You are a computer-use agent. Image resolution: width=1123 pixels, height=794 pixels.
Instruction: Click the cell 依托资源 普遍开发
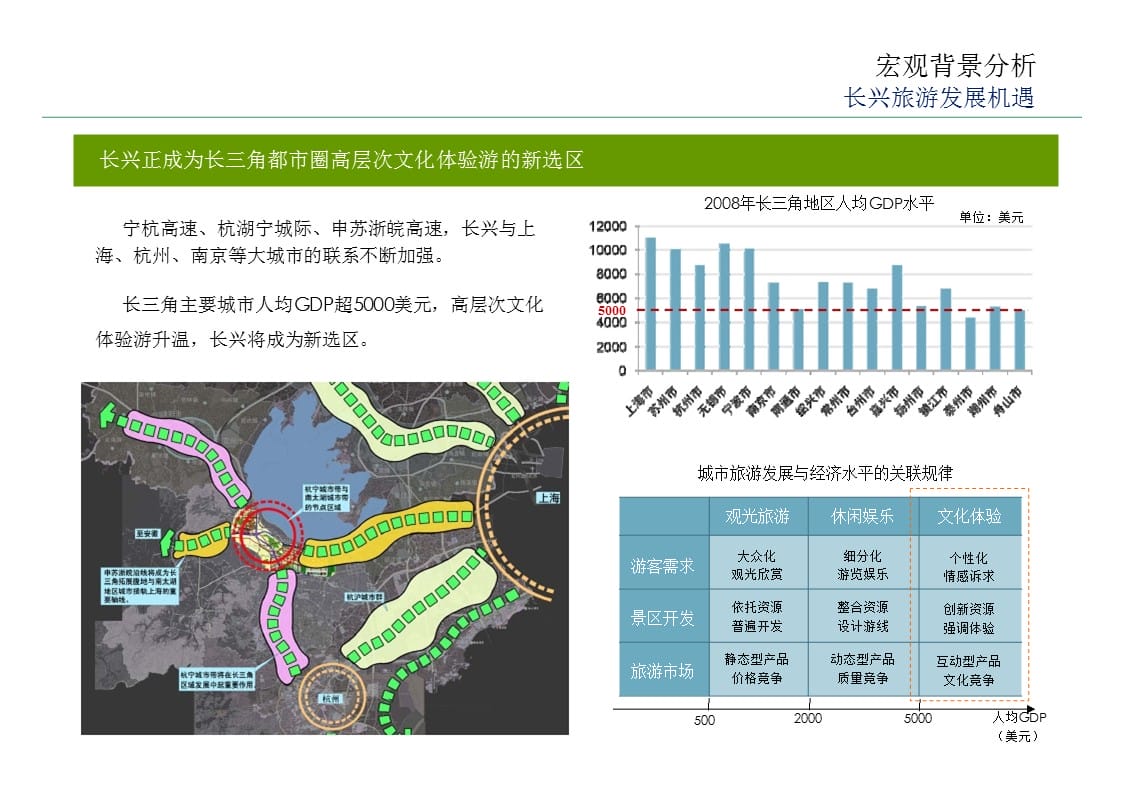tap(756, 616)
